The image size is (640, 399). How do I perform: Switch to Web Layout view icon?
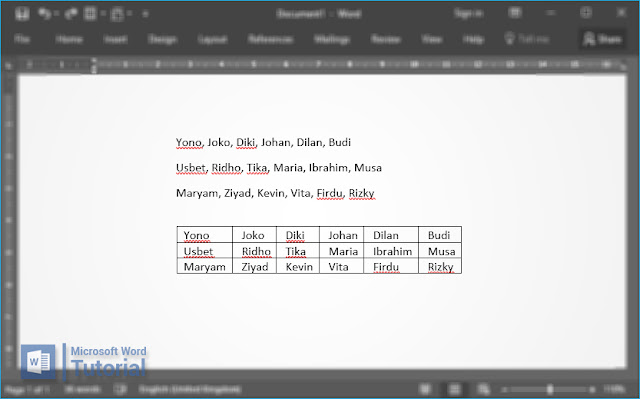(483, 389)
